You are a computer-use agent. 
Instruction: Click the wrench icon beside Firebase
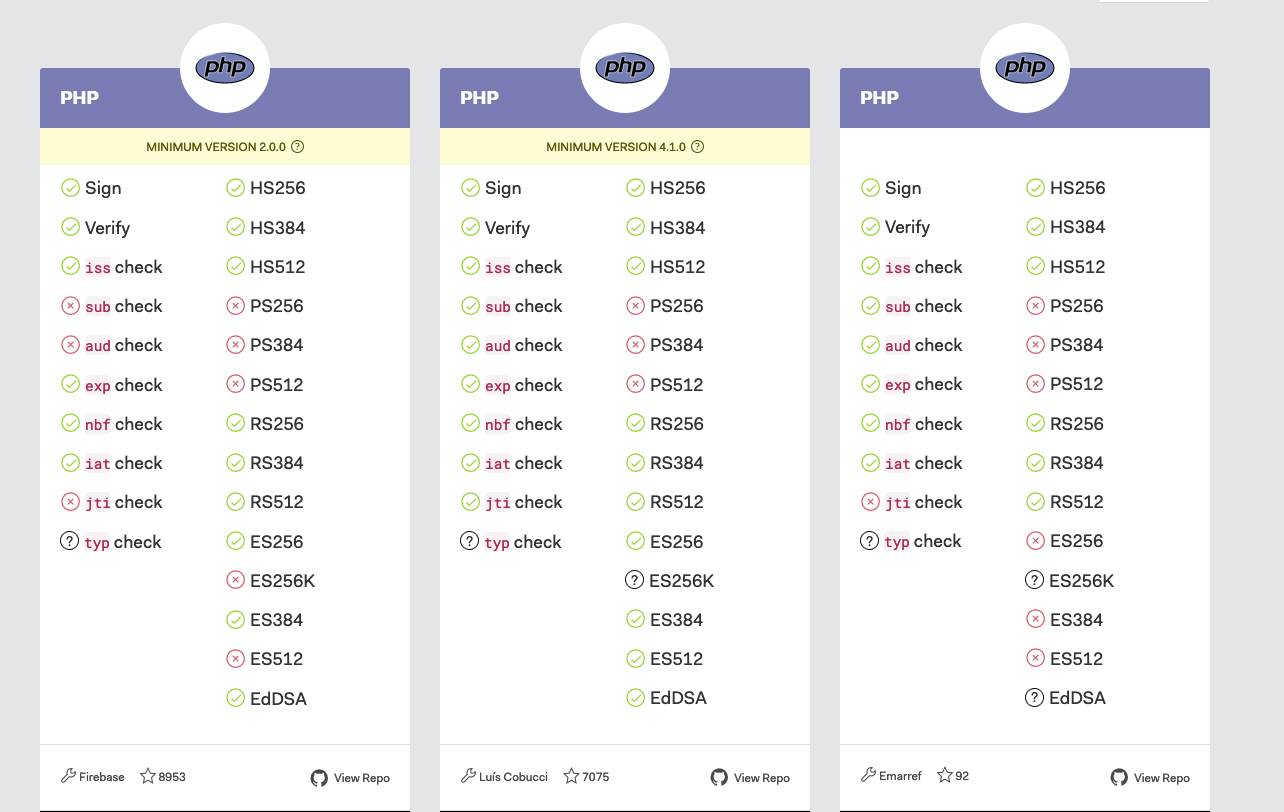click(69, 776)
